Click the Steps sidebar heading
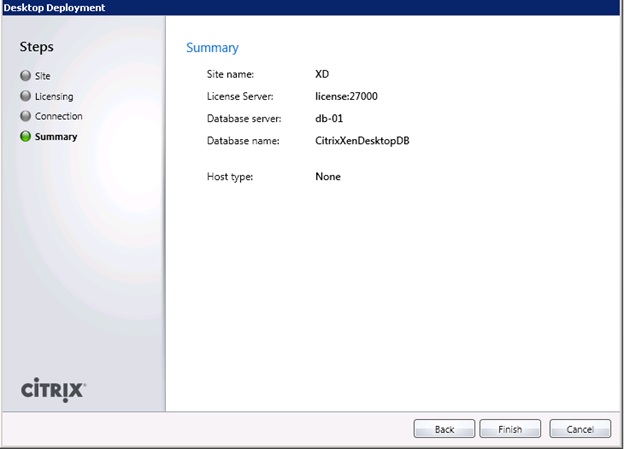 37,47
